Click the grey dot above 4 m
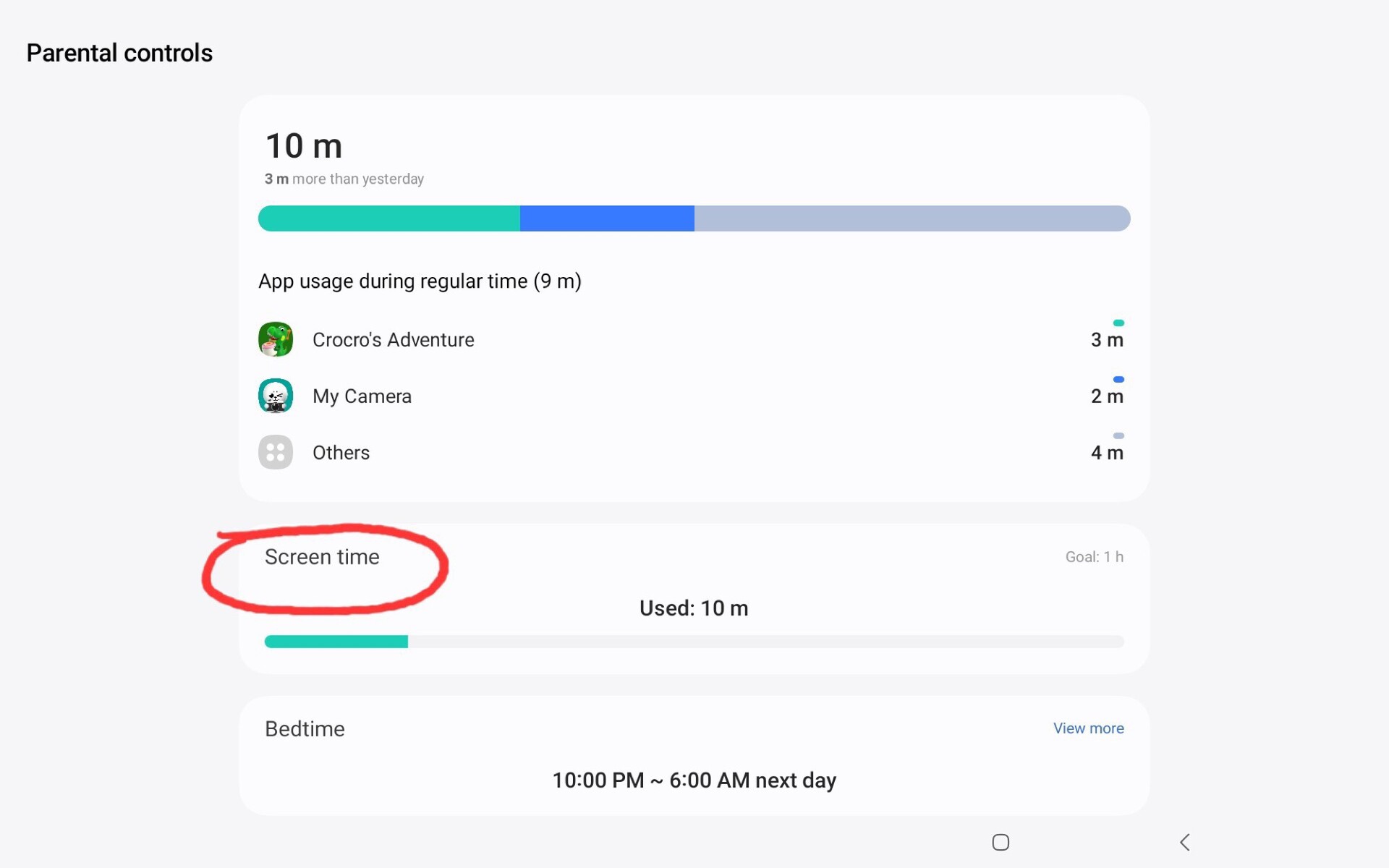The height and width of the screenshot is (868, 1389). (x=1118, y=435)
